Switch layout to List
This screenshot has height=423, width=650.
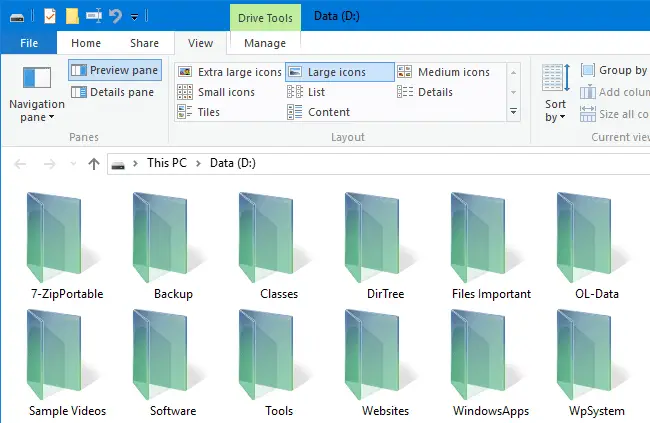coord(306,92)
